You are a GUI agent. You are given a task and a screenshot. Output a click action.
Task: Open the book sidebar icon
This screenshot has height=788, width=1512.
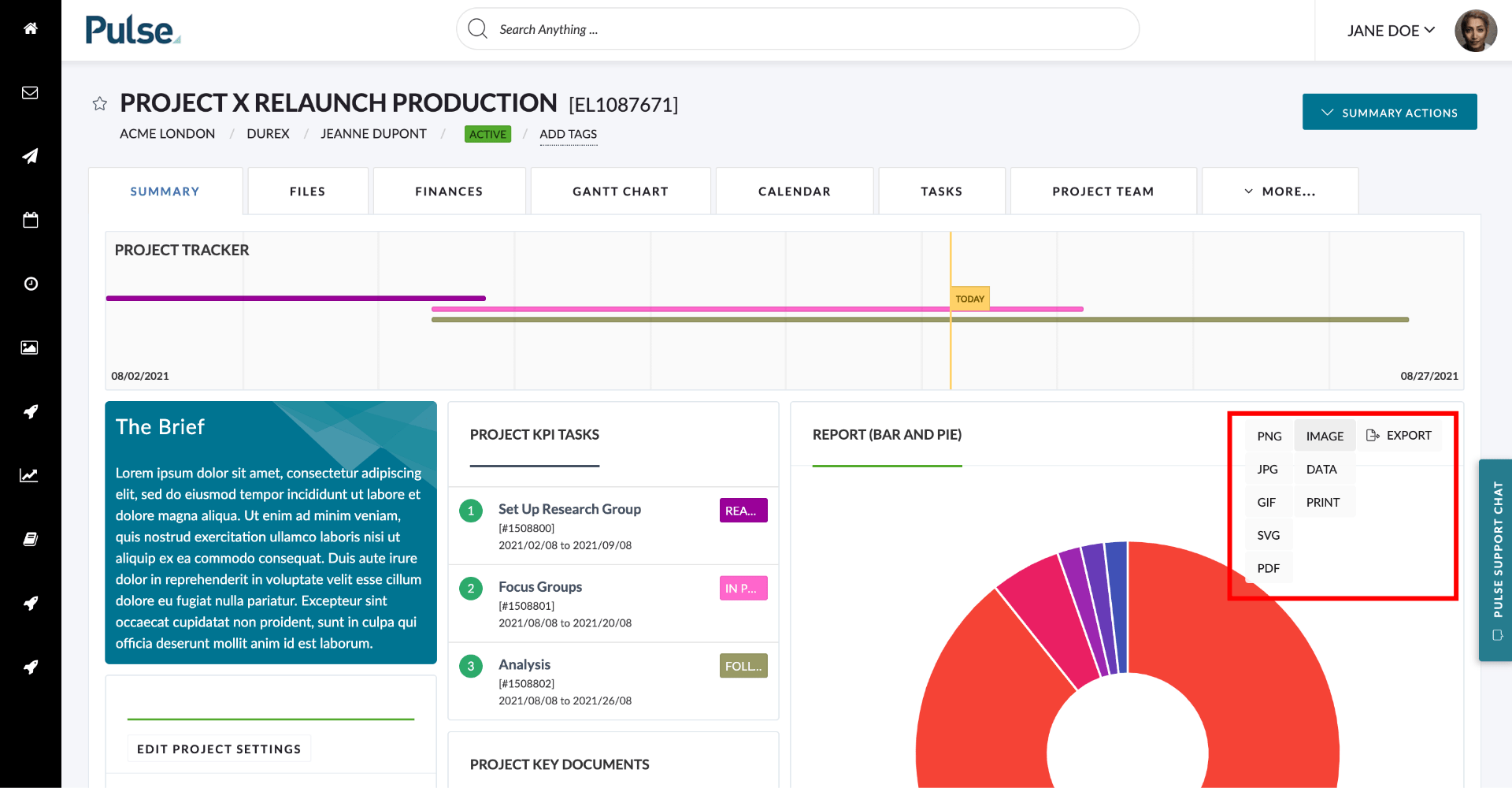pos(30,539)
